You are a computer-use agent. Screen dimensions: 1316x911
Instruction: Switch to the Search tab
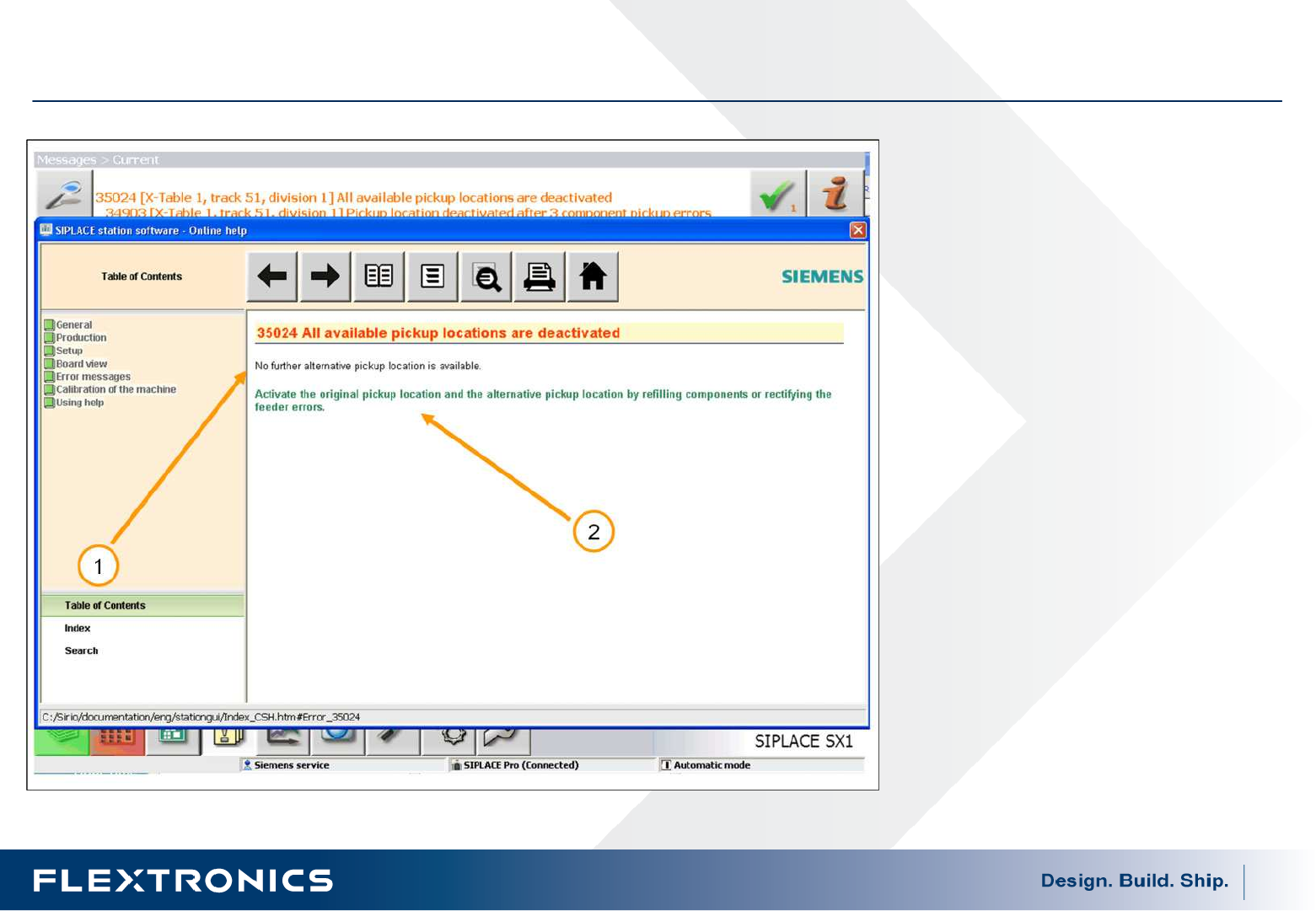(82, 651)
